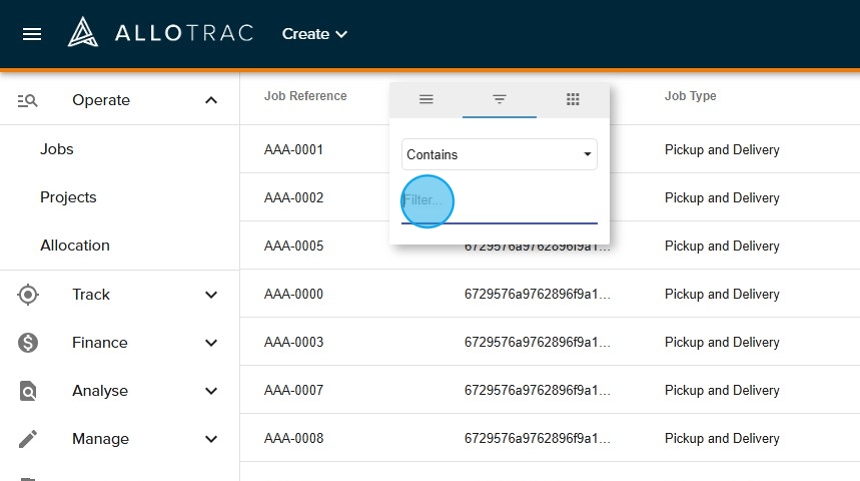Open the Contains filter type dropdown
The width and height of the screenshot is (860, 481).
(499, 155)
